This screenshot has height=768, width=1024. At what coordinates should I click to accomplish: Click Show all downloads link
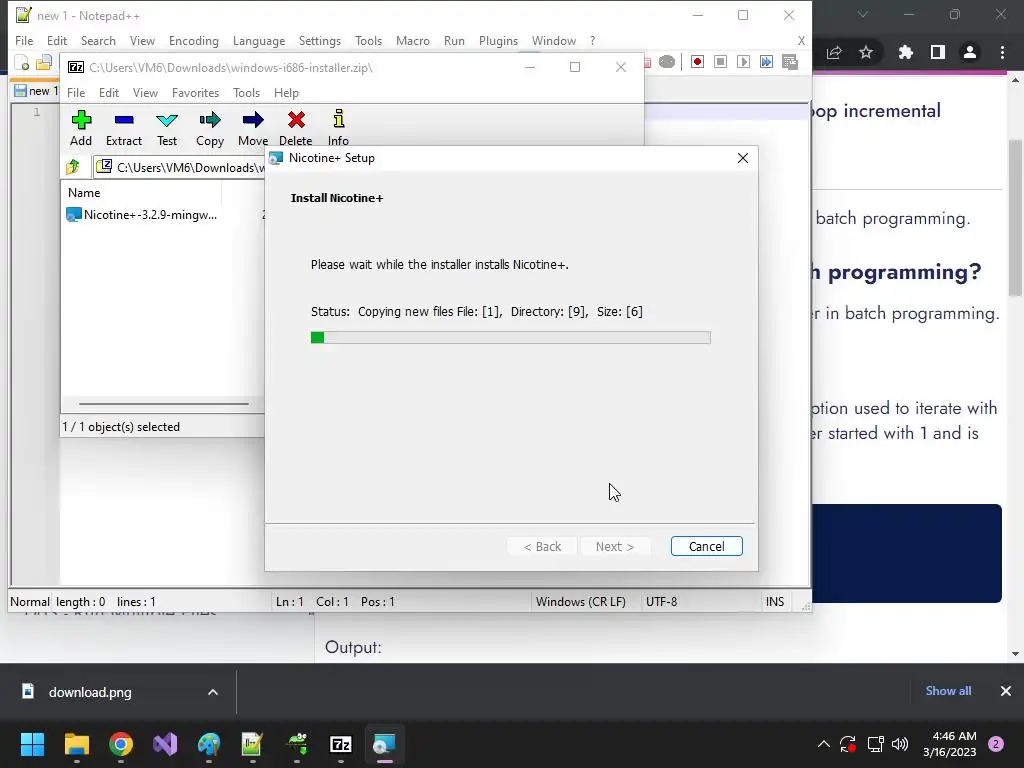(x=948, y=691)
